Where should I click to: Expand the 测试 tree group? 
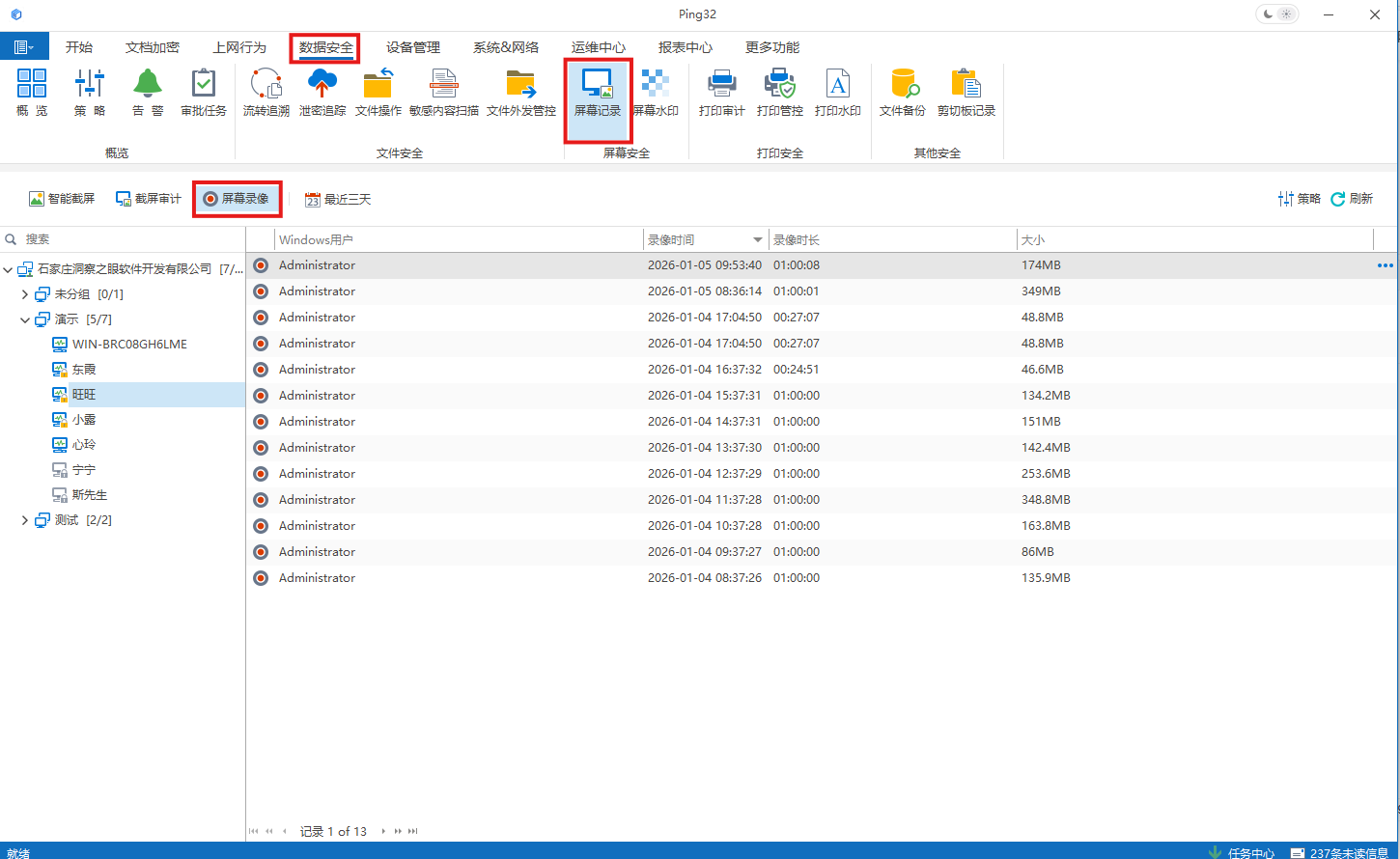pyautogui.click(x=25, y=520)
